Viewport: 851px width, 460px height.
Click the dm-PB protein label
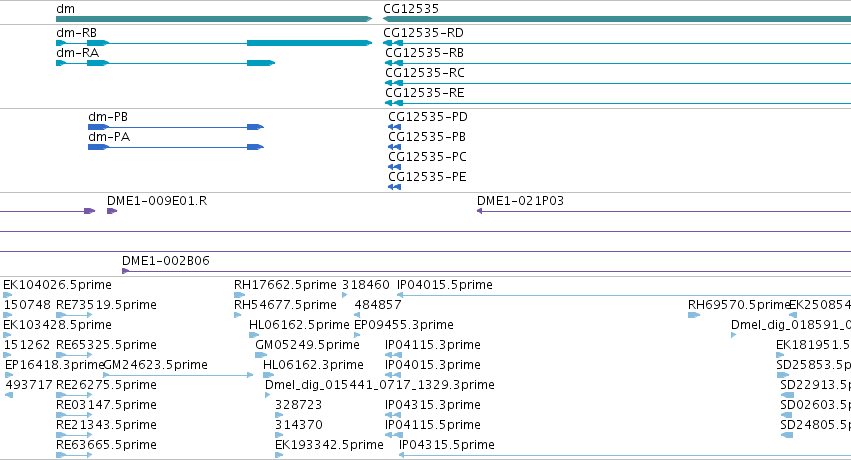108,117
